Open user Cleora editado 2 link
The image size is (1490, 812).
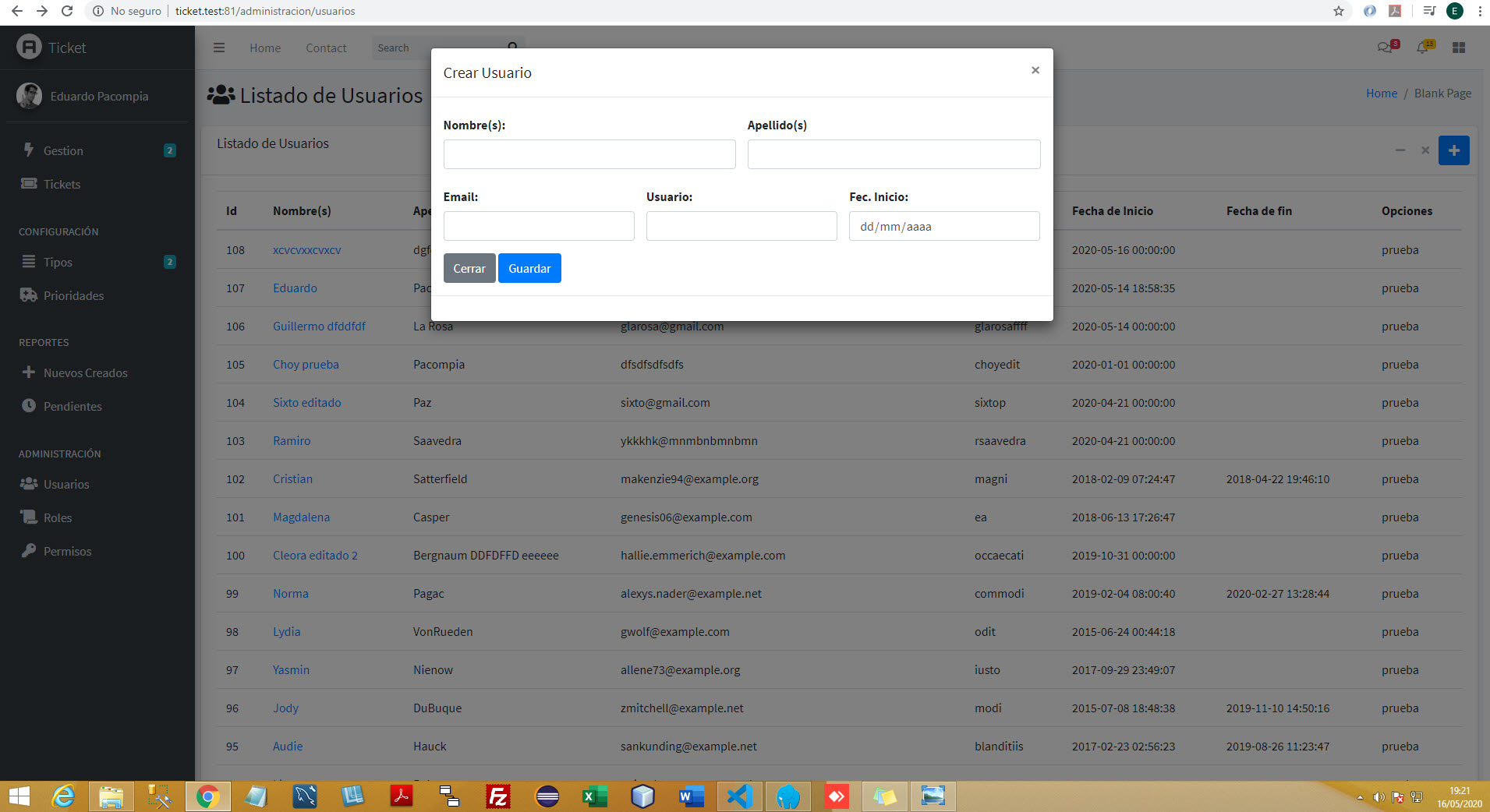(315, 556)
